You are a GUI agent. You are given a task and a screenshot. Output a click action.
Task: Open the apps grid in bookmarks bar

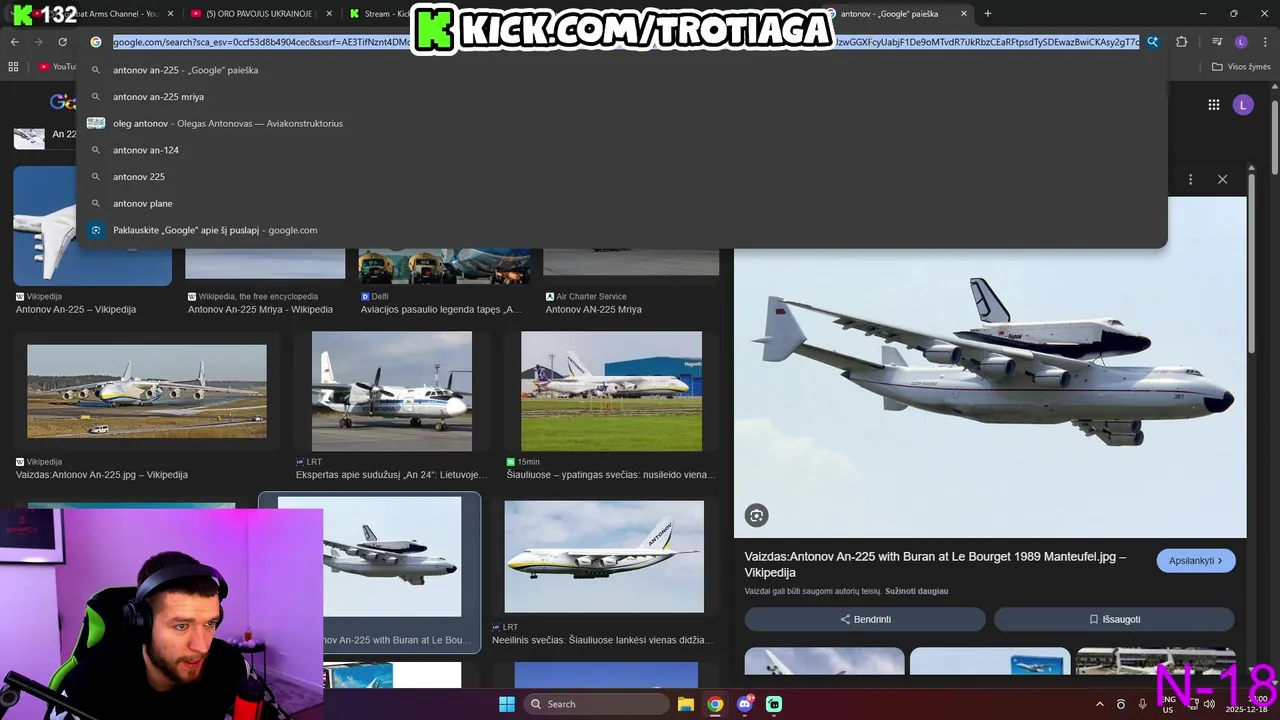click(x=13, y=67)
